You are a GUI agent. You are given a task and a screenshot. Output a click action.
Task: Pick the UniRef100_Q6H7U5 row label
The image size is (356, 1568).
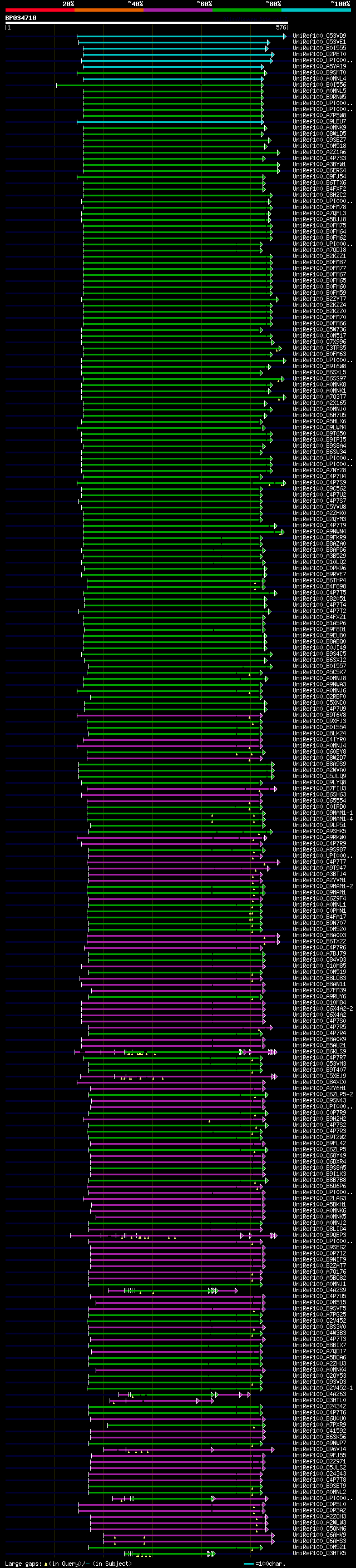319,415
